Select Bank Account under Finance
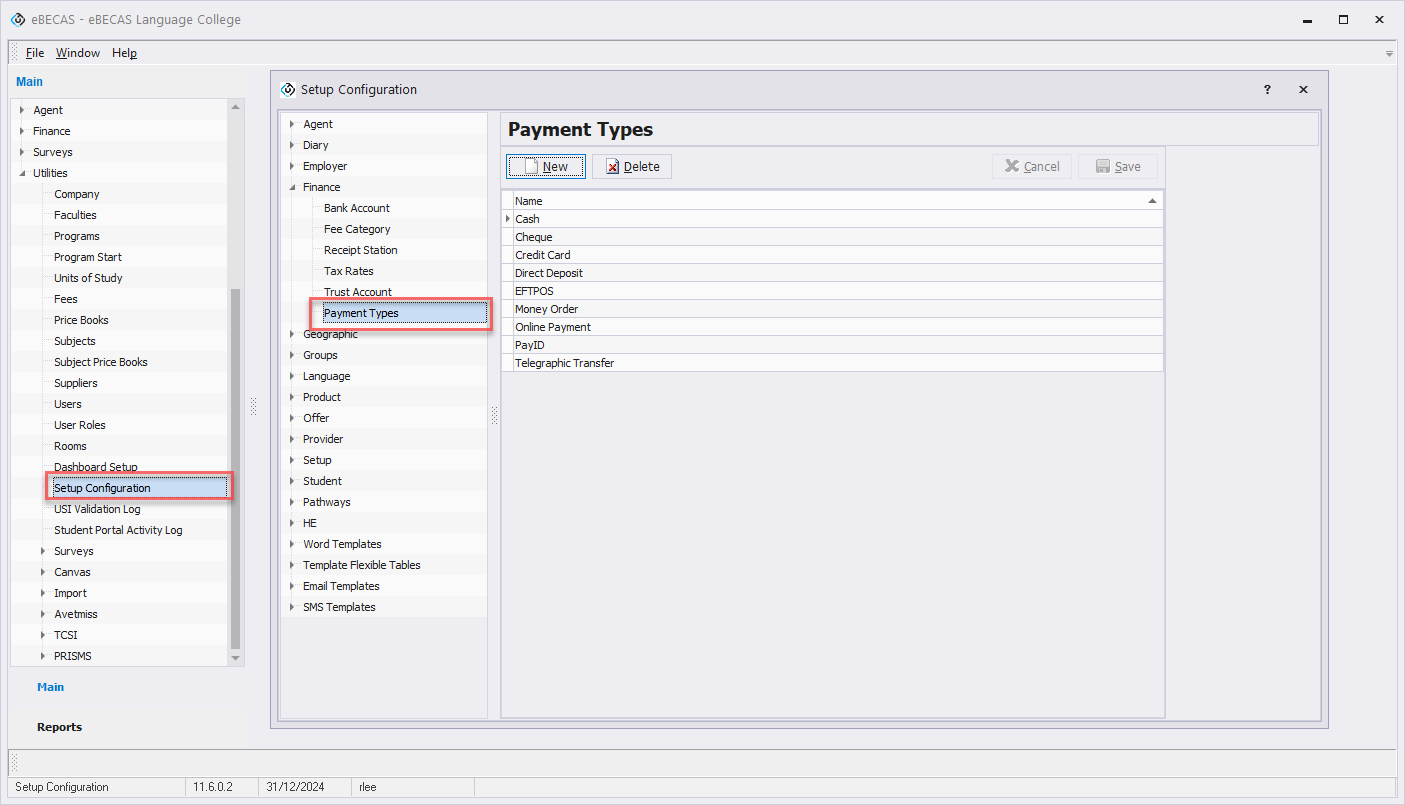The image size is (1405, 805). pyautogui.click(x=357, y=208)
